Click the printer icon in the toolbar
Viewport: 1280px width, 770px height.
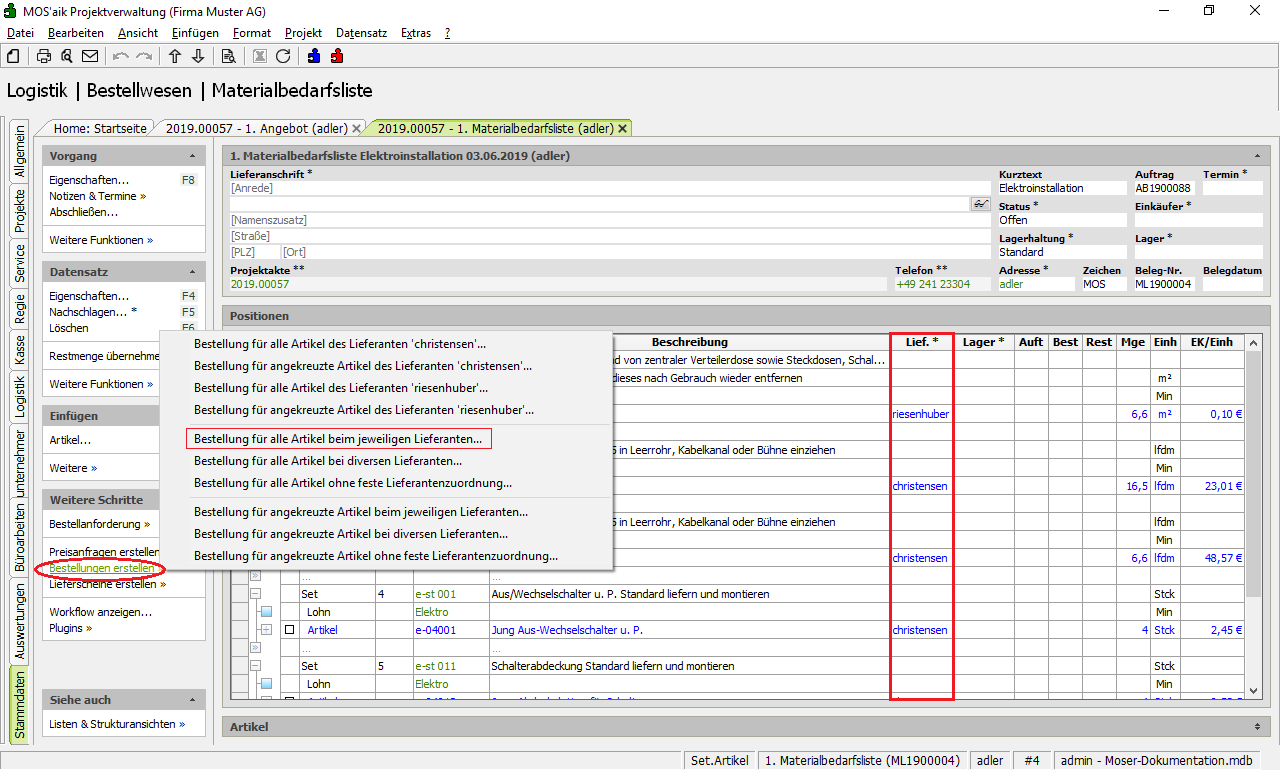click(44, 56)
